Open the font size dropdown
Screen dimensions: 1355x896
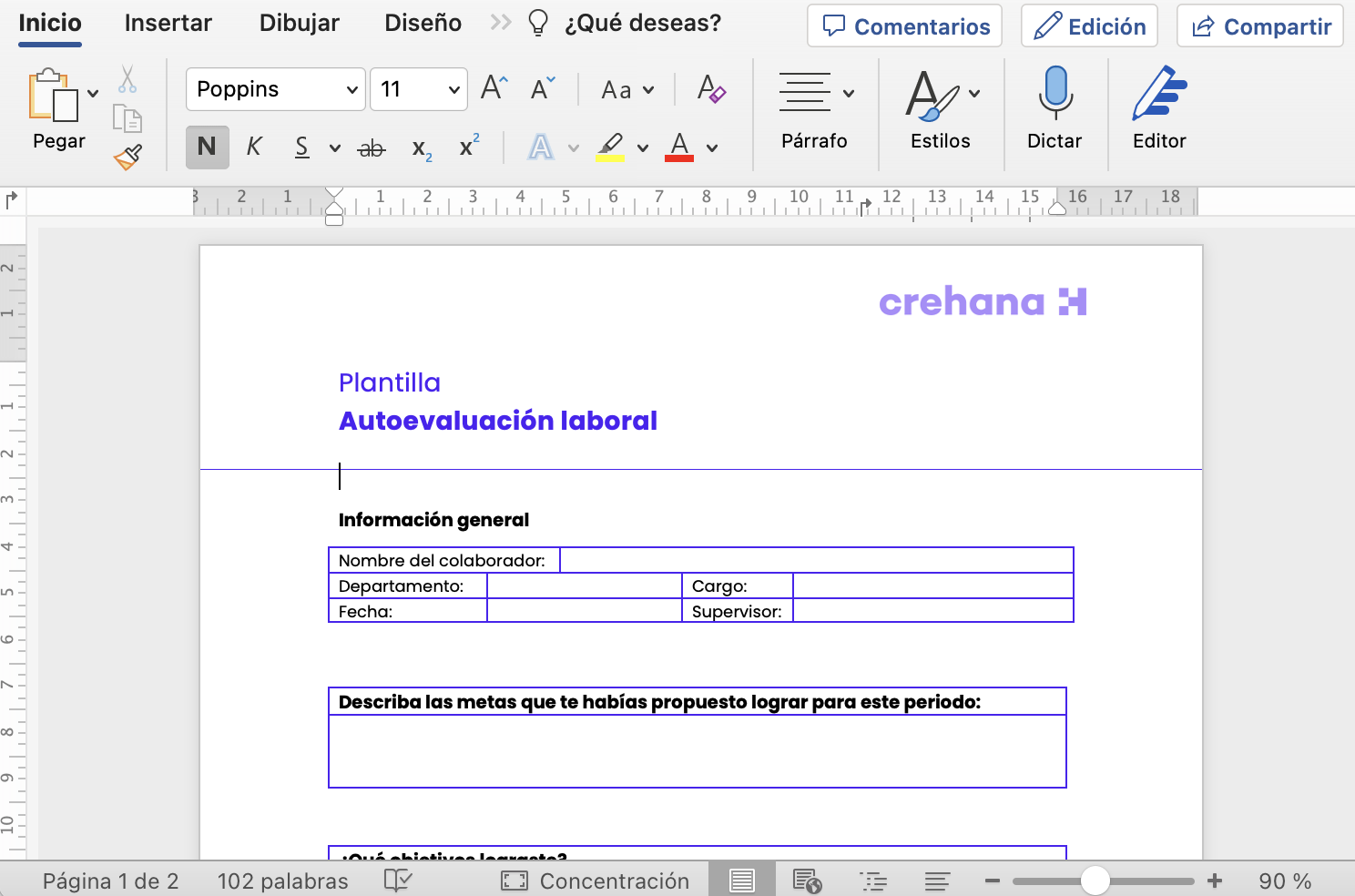coord(418,89)
